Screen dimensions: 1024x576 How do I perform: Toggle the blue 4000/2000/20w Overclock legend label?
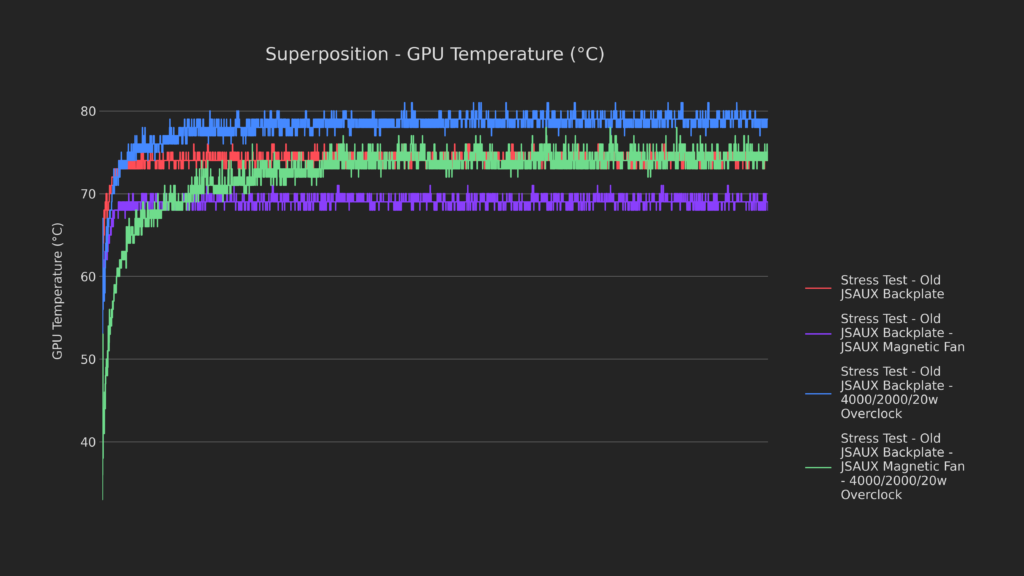[897, 392]
